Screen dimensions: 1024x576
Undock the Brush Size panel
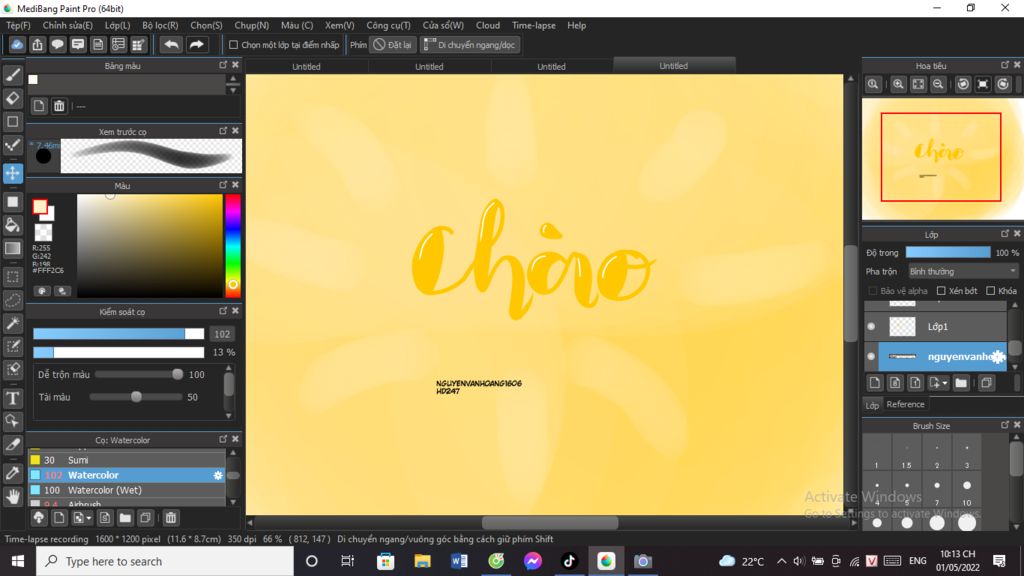coord(1004,425)
